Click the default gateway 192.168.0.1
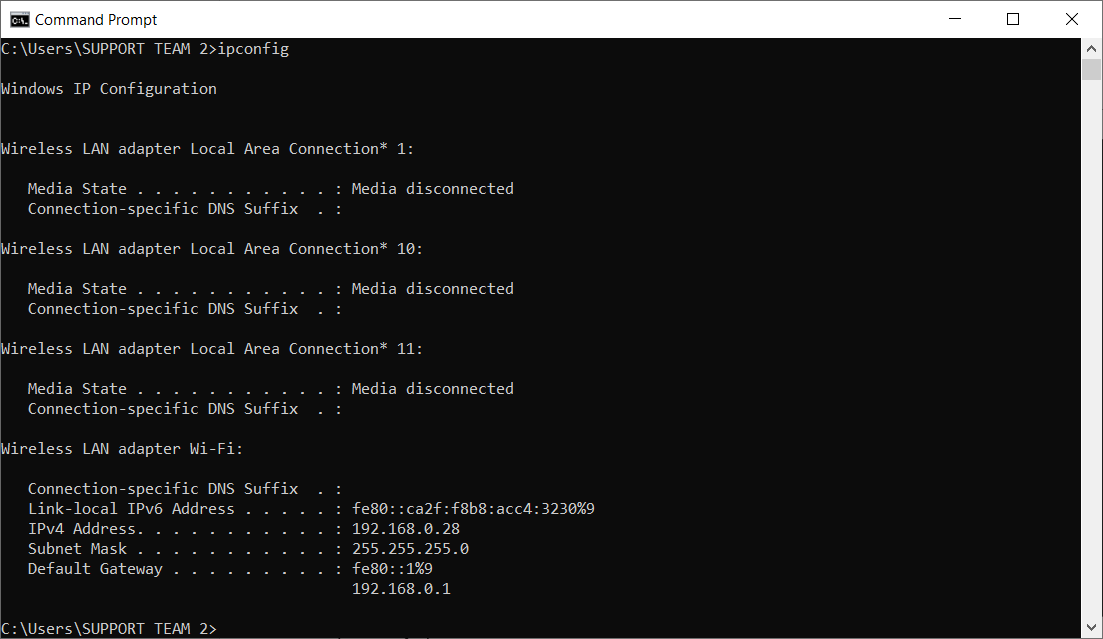 click(x=401, y=589)
